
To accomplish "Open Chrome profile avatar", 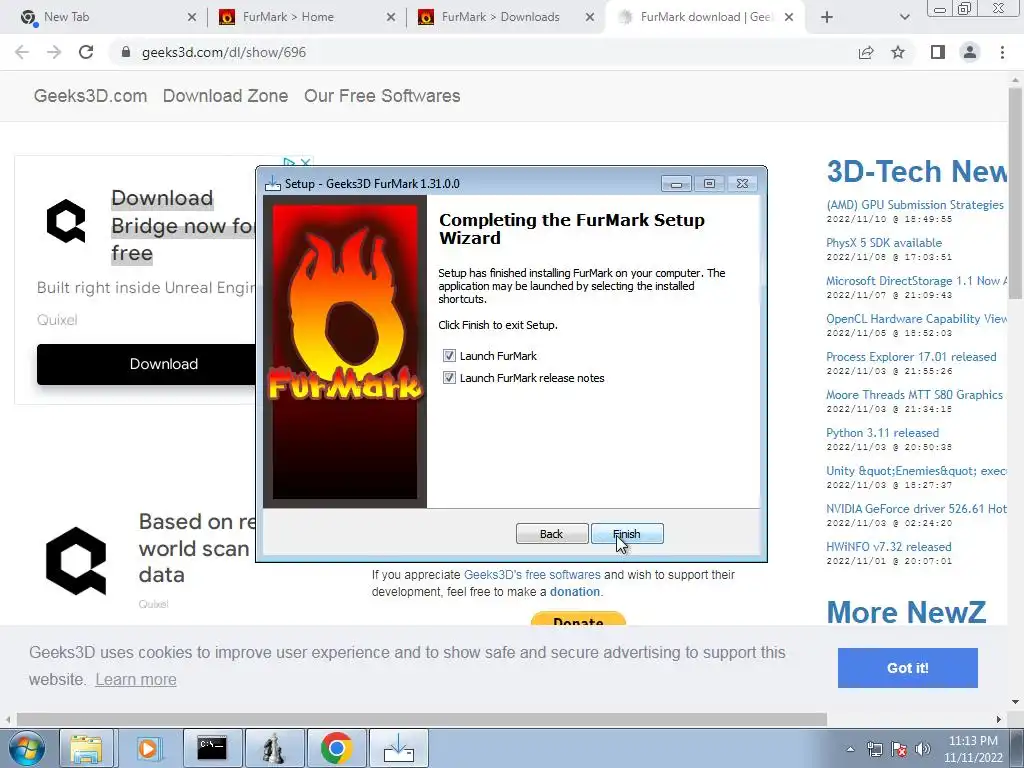I will 970,52.
